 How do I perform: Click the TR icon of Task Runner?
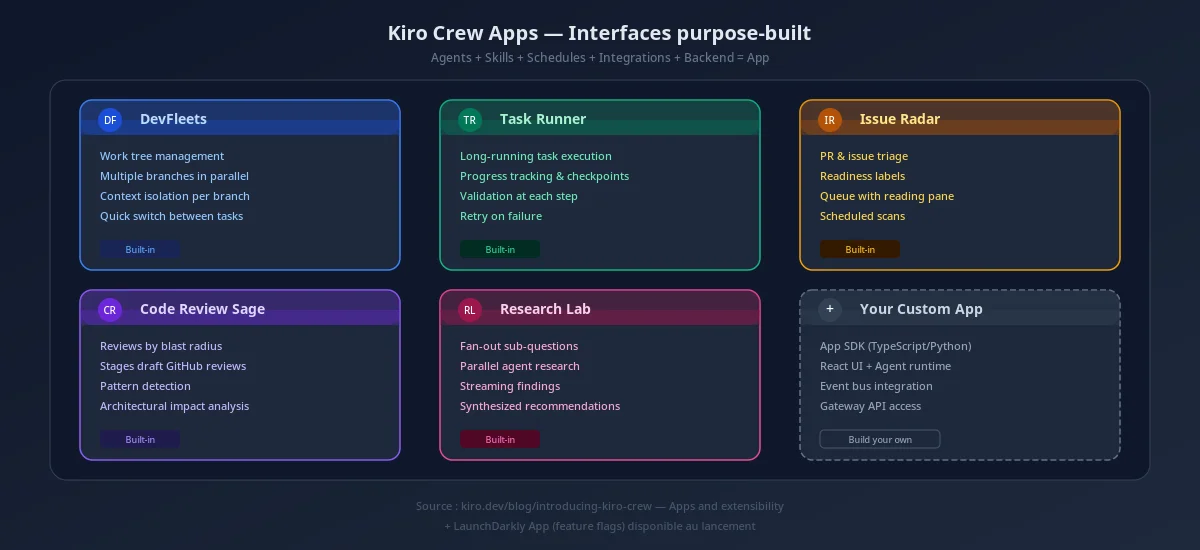pyautogui.click(x=470, y=120)
